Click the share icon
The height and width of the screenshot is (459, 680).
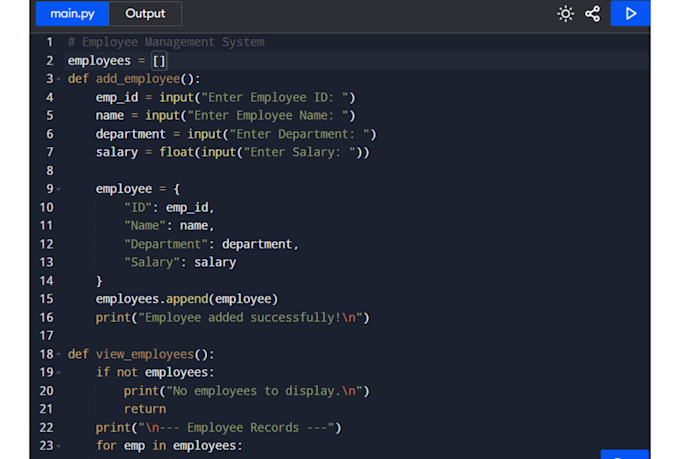click(x=593, y=14)
